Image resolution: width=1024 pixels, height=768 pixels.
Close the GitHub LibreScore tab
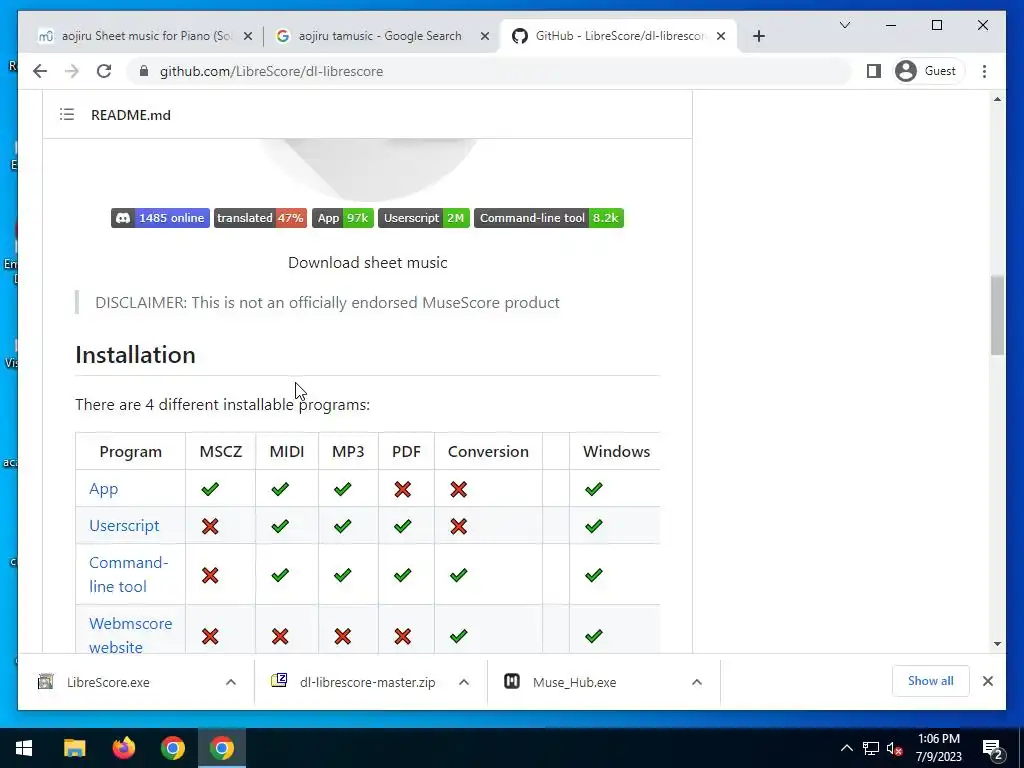click(721, 37)
